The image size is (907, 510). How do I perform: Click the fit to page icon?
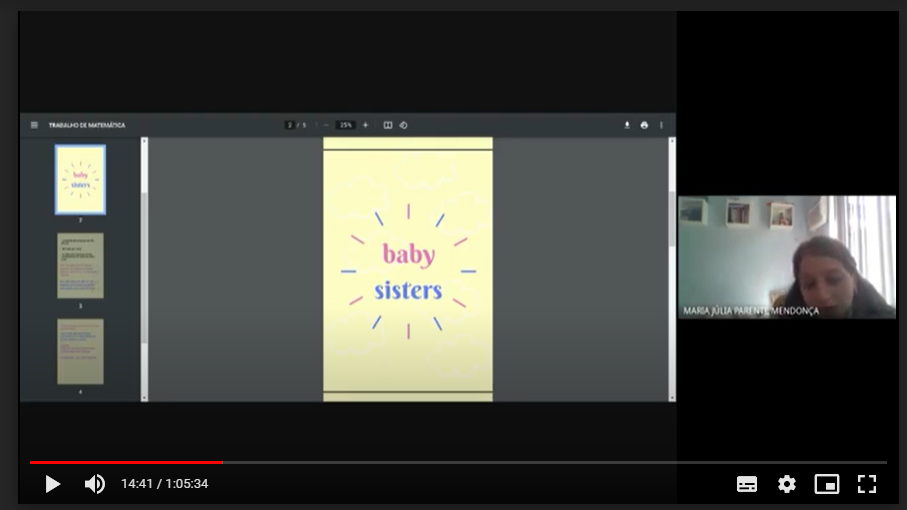pyautogui.click(x=388, y=125)
